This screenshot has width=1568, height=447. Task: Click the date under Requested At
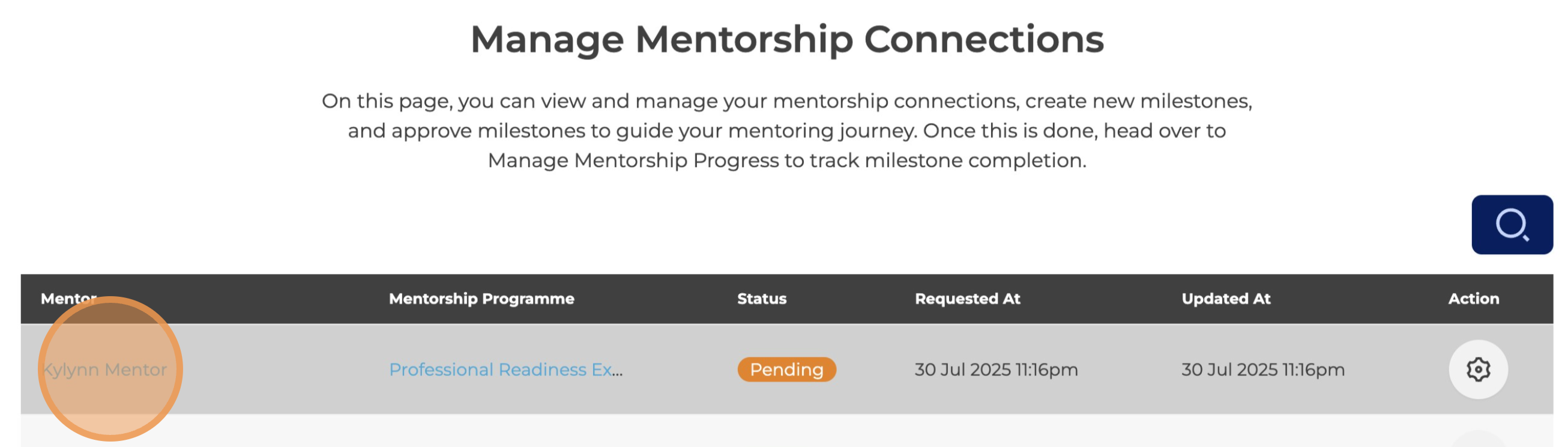[x=995, y=369]
